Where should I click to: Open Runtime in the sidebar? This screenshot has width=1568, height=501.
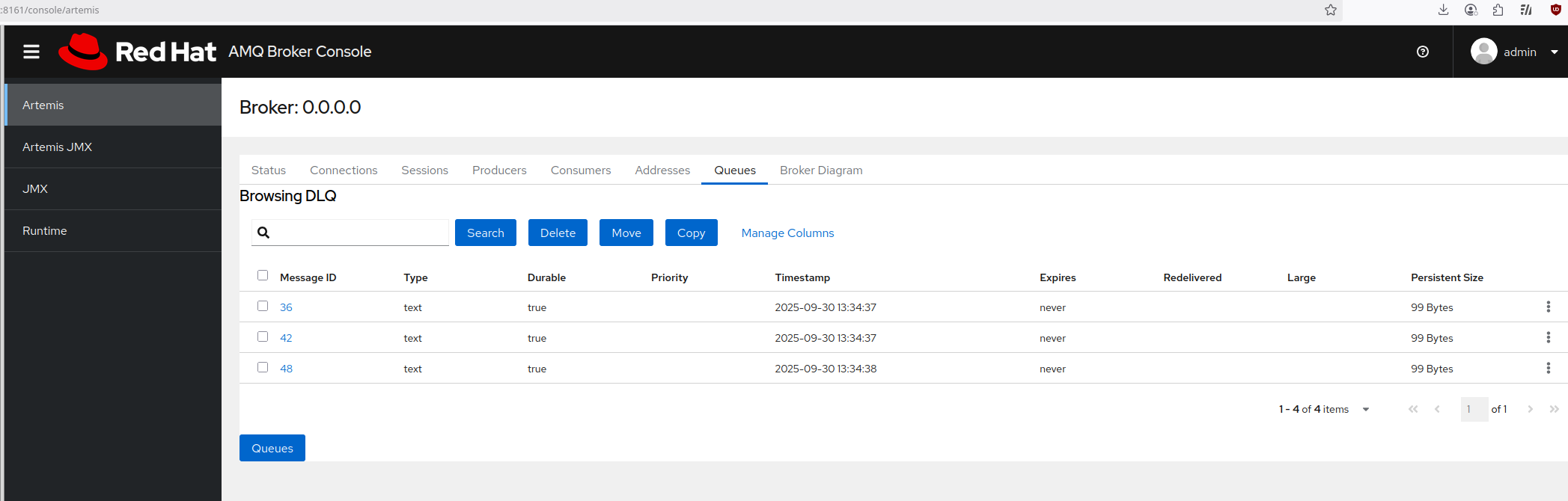[x=113, y=230]
